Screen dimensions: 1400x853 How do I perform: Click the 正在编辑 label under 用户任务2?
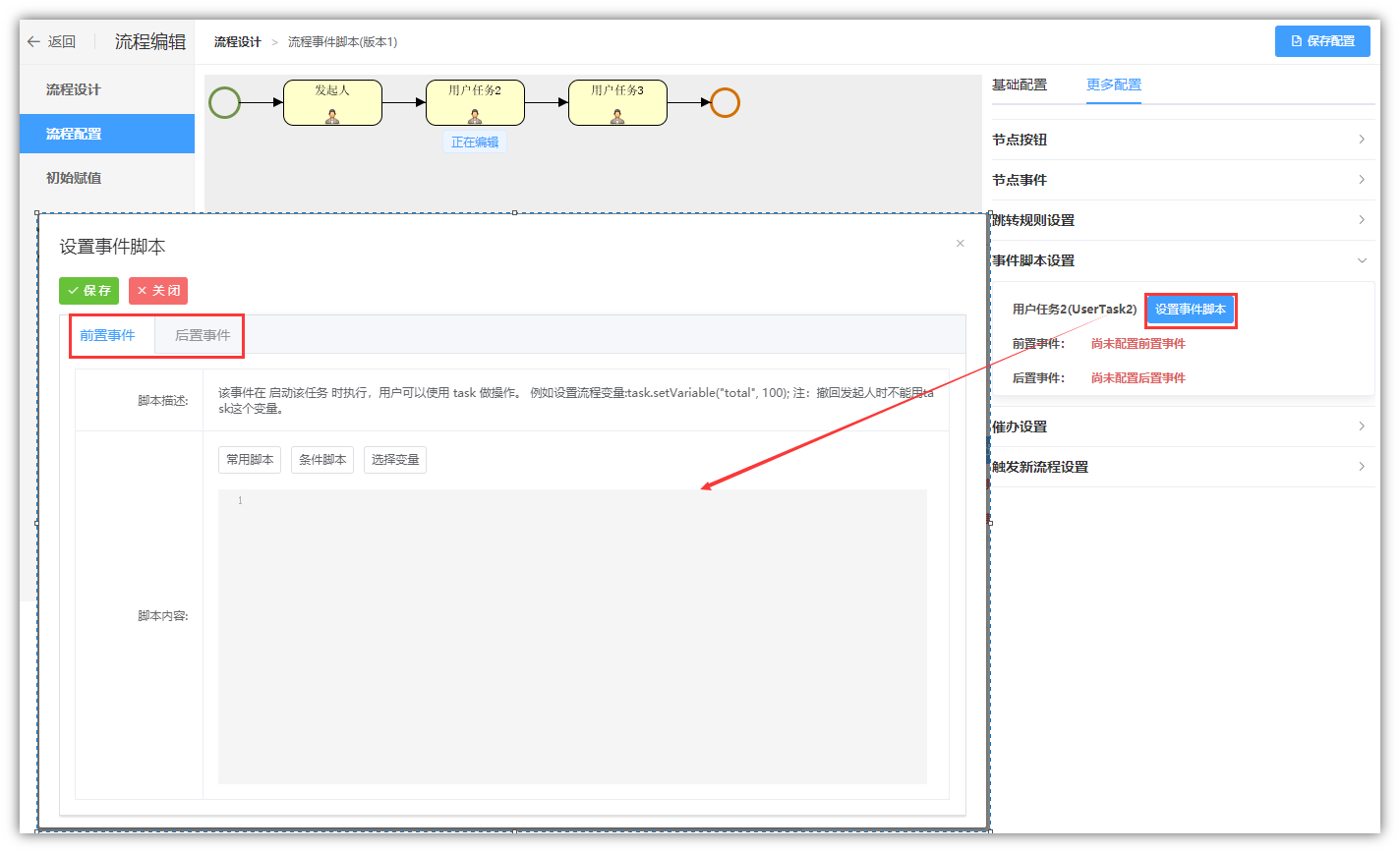[475, 142]
